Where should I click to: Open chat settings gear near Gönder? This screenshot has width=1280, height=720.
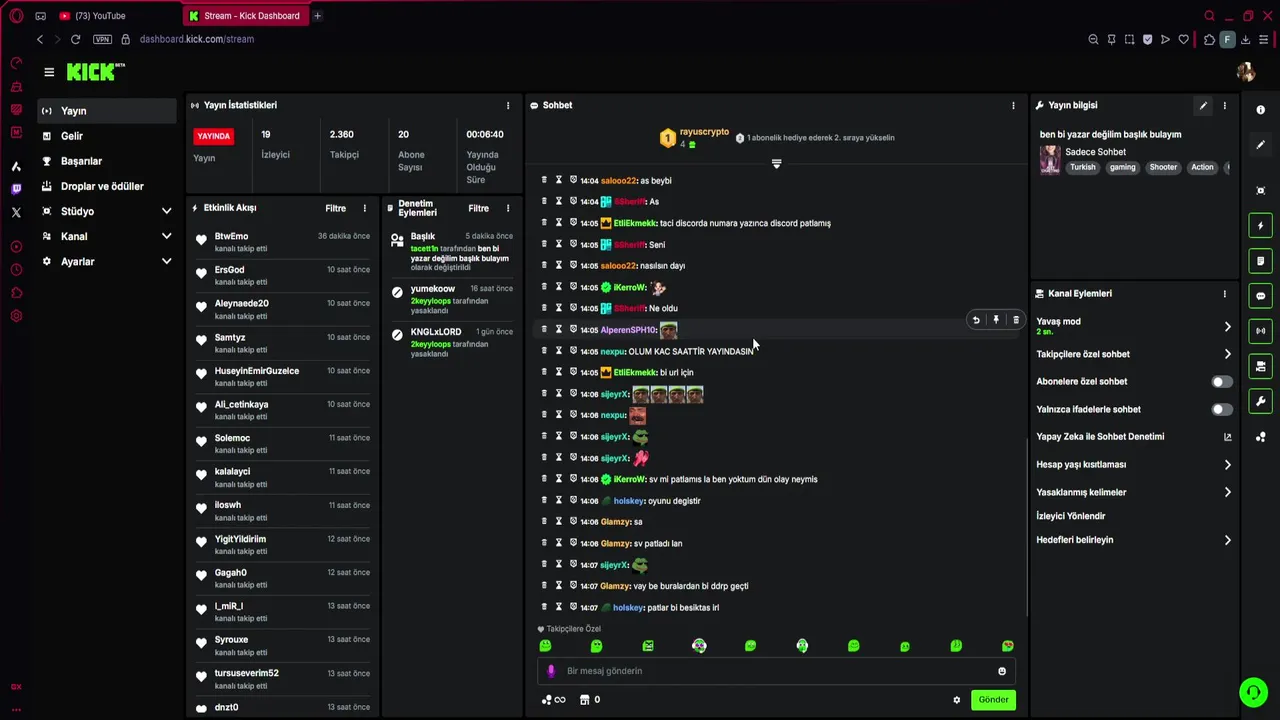(956, 700)
